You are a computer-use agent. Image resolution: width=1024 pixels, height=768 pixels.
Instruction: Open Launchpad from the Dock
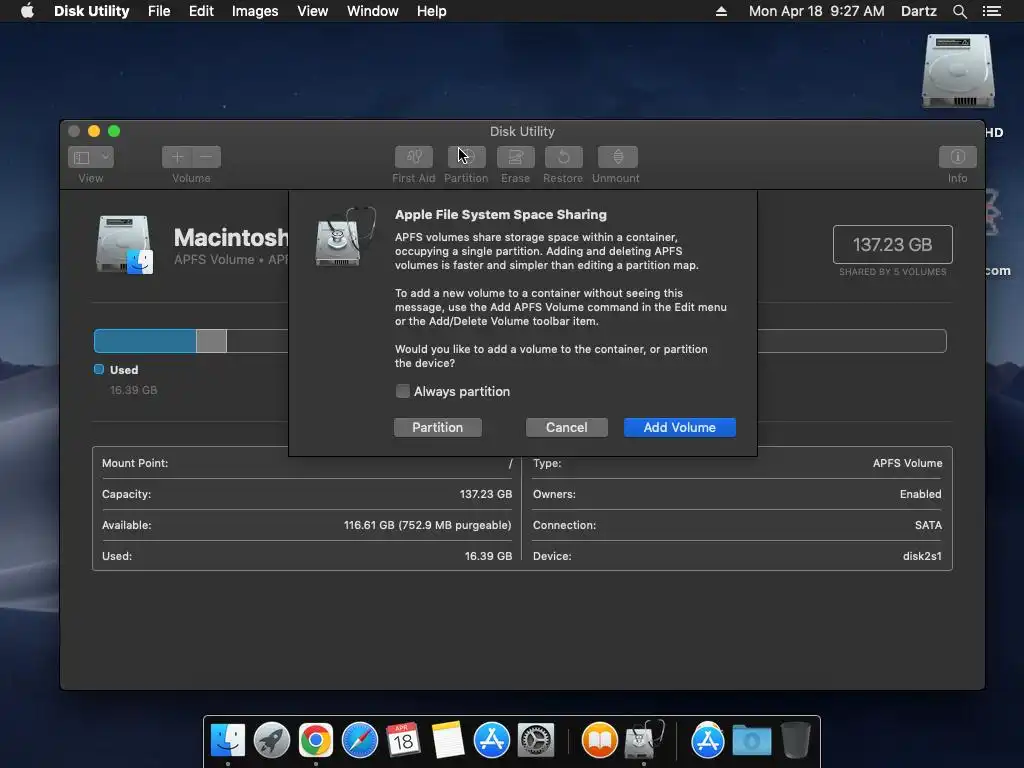[x=272, y=741]
